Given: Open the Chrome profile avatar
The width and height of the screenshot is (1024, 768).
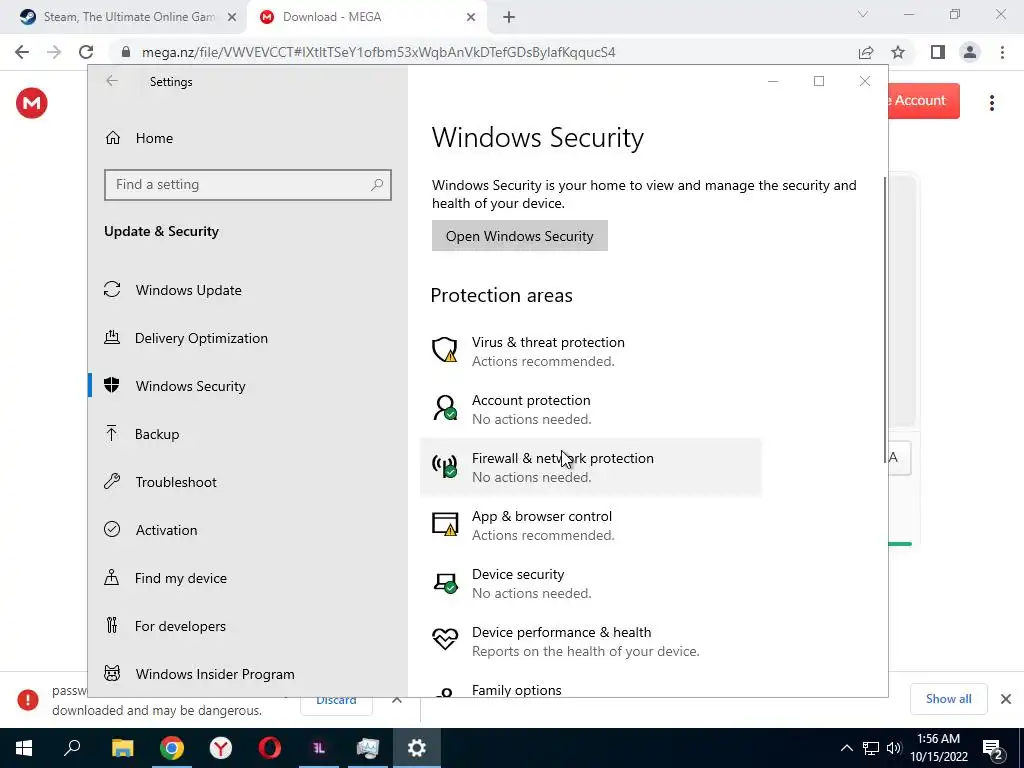Looking at the screenshot, I should click(970, 52).
